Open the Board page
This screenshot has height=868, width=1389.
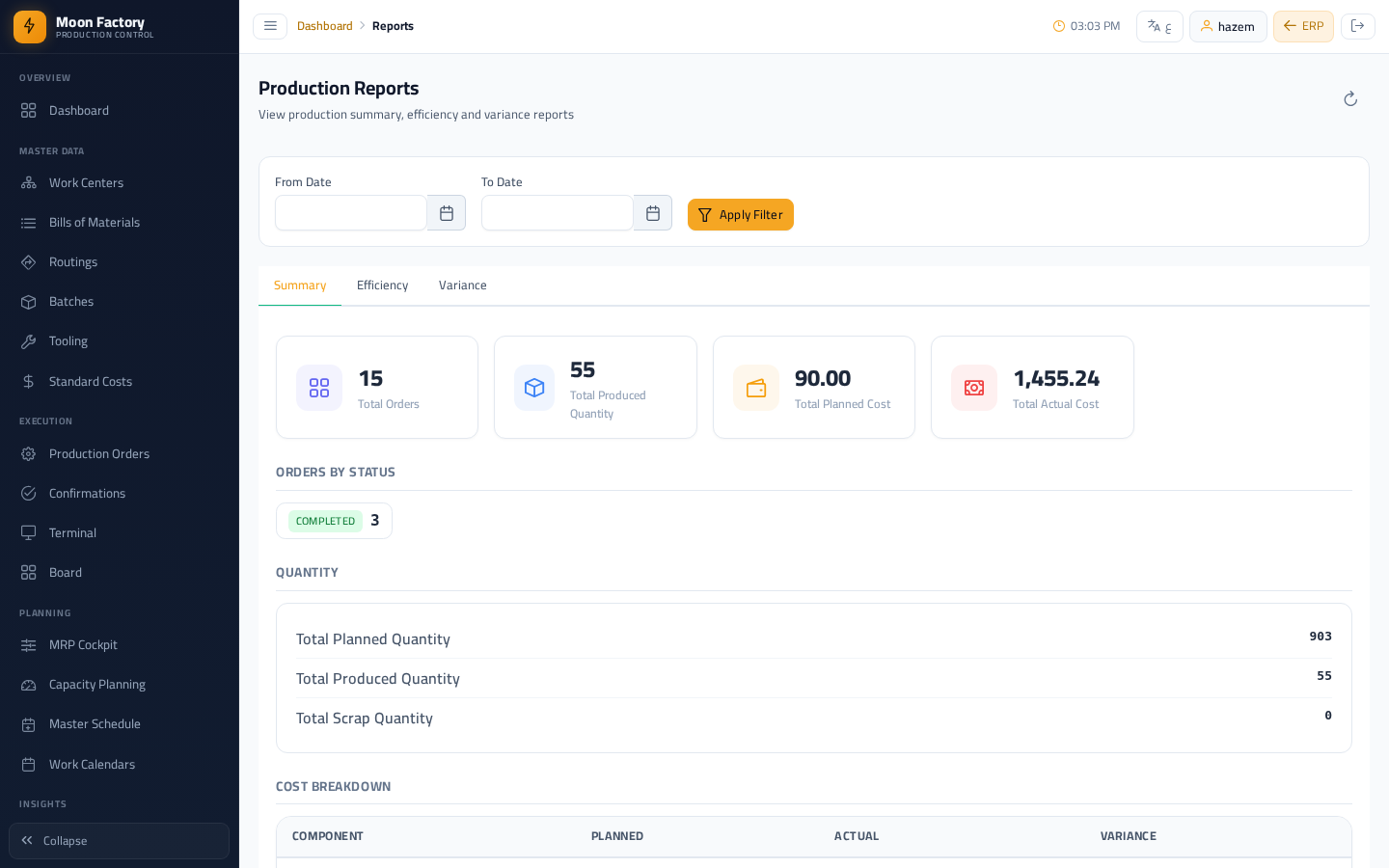click(120, 572)
